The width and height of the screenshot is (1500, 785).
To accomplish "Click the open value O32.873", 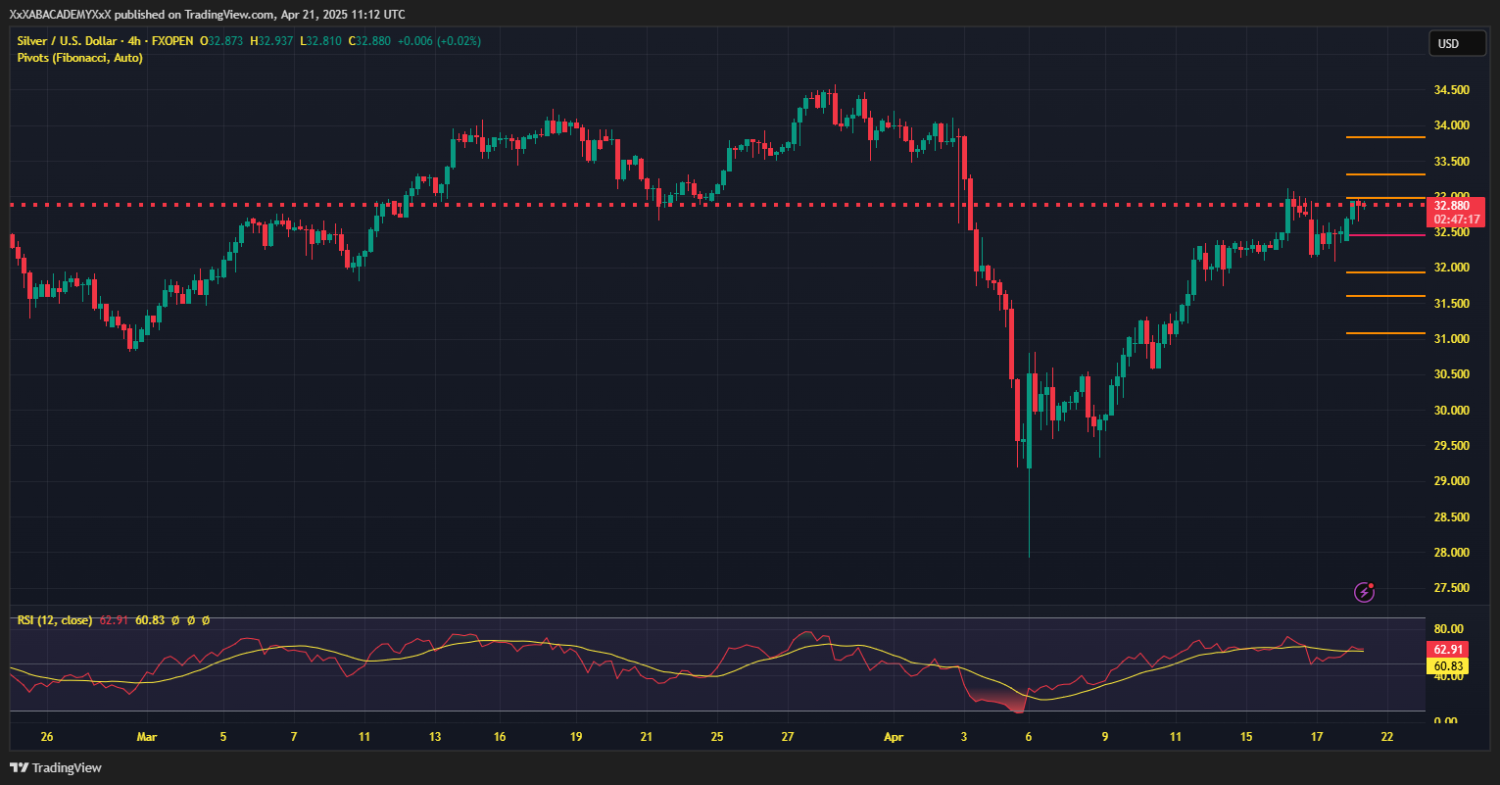I will [223, 41].
